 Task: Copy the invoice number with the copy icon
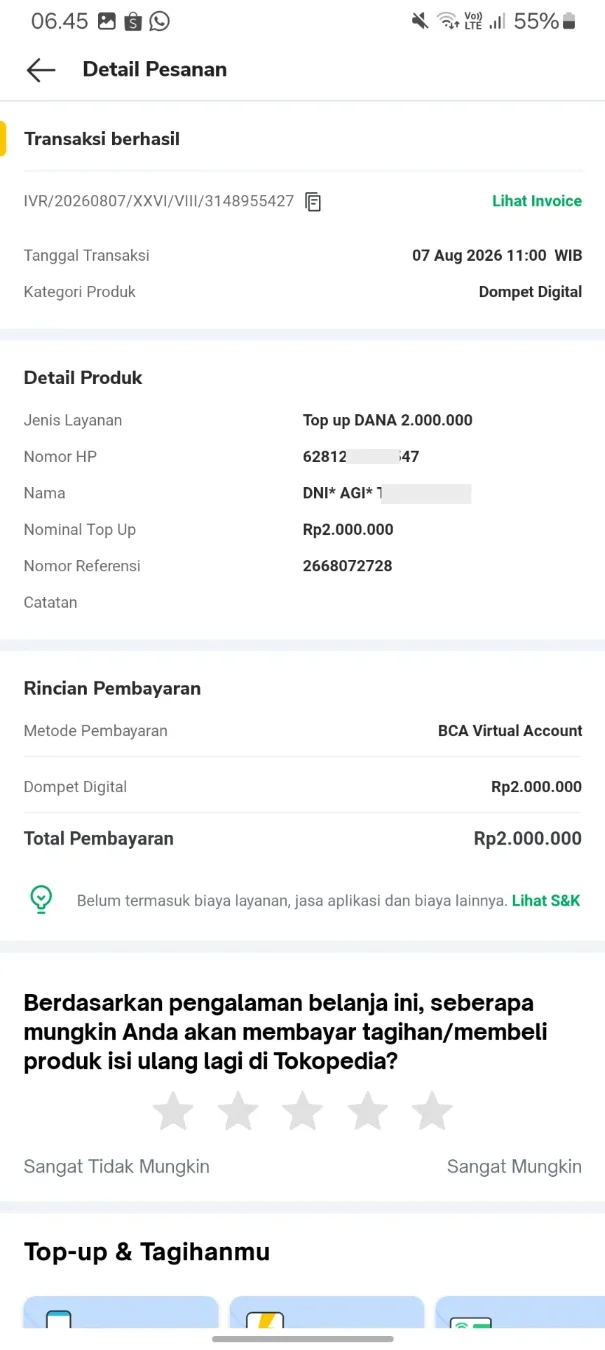[313, 201]
